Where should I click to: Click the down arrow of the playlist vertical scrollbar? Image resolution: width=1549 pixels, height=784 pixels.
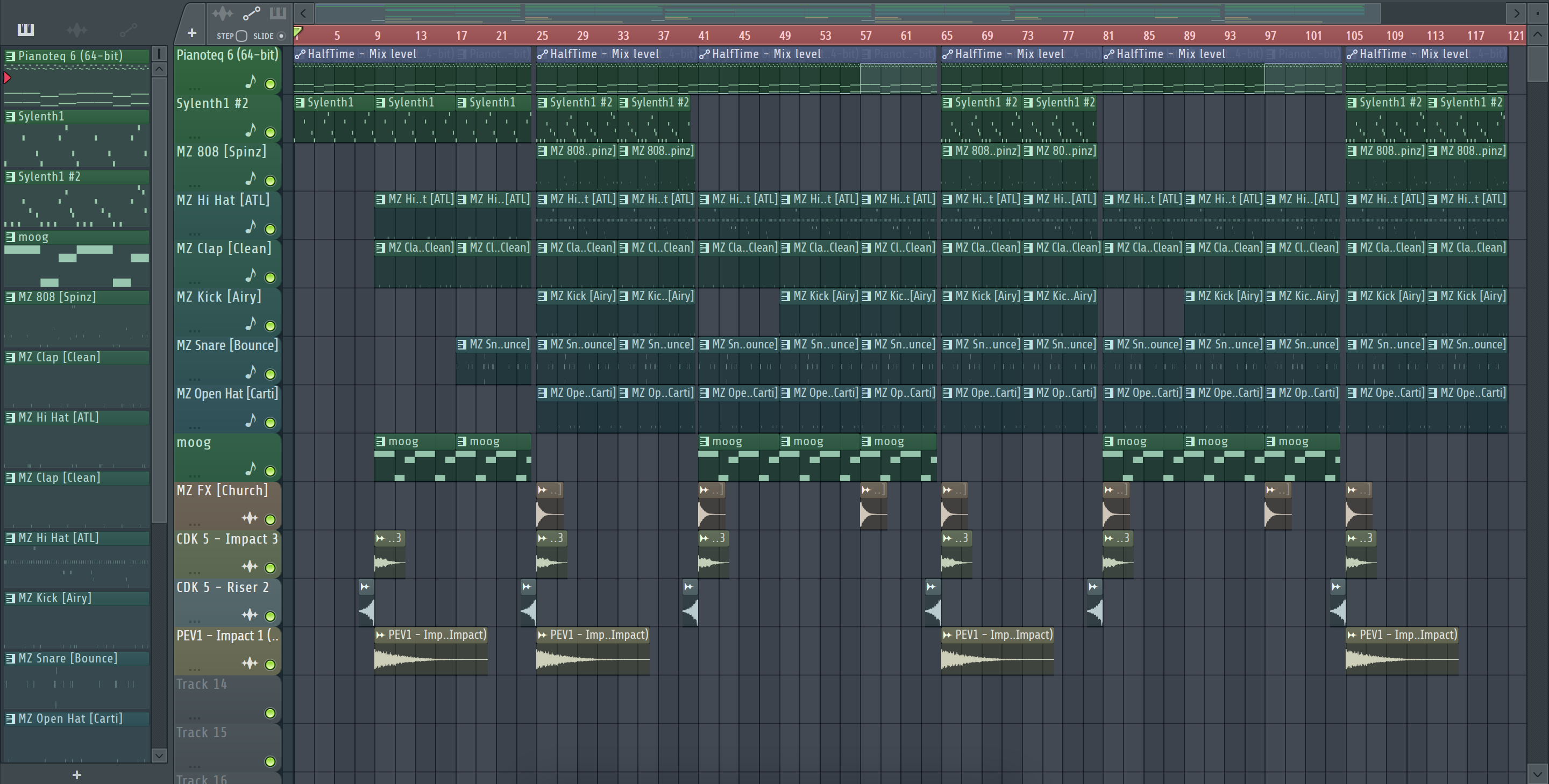[x=1538, y=774]
